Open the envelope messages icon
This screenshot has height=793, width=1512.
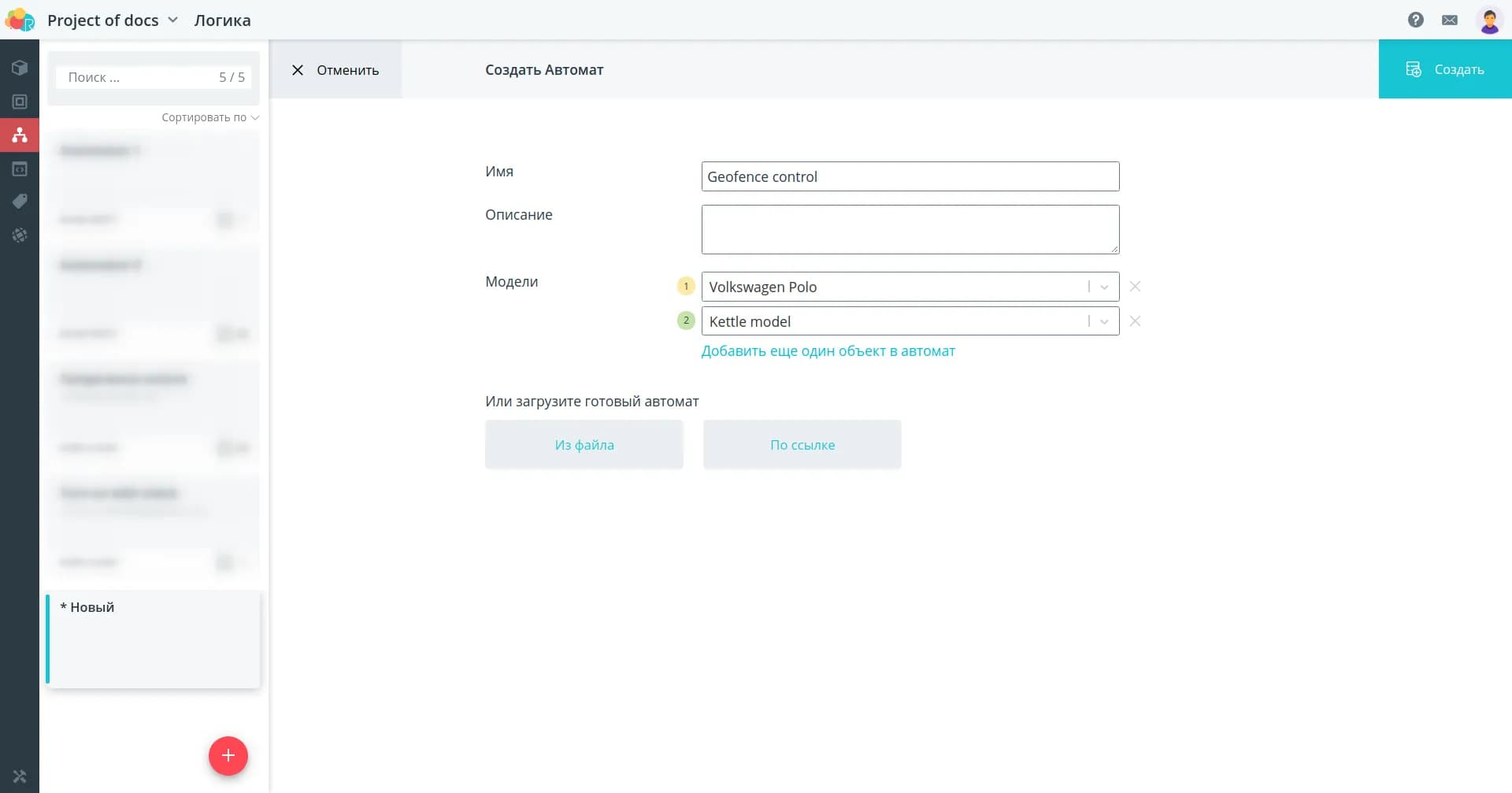pos(1449,20)
